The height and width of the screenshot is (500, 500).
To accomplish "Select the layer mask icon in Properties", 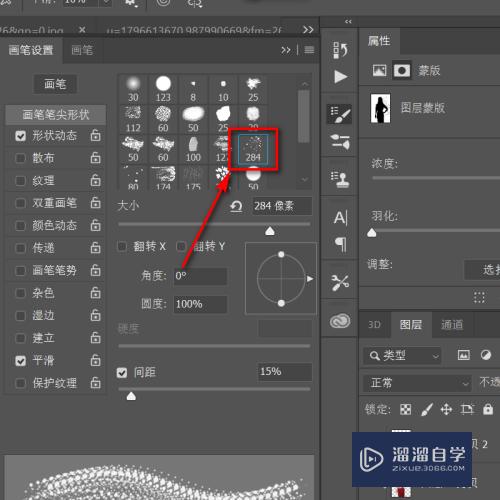I will pyautogui.click(x=402, y=71).
